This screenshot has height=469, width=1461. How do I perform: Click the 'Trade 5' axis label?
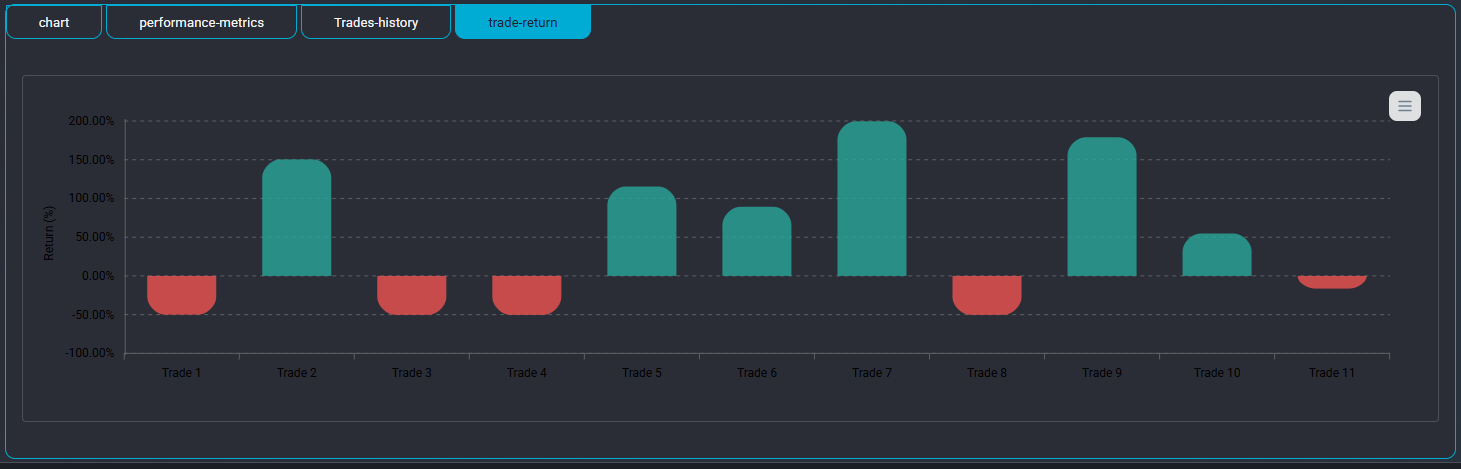[642, 373]
